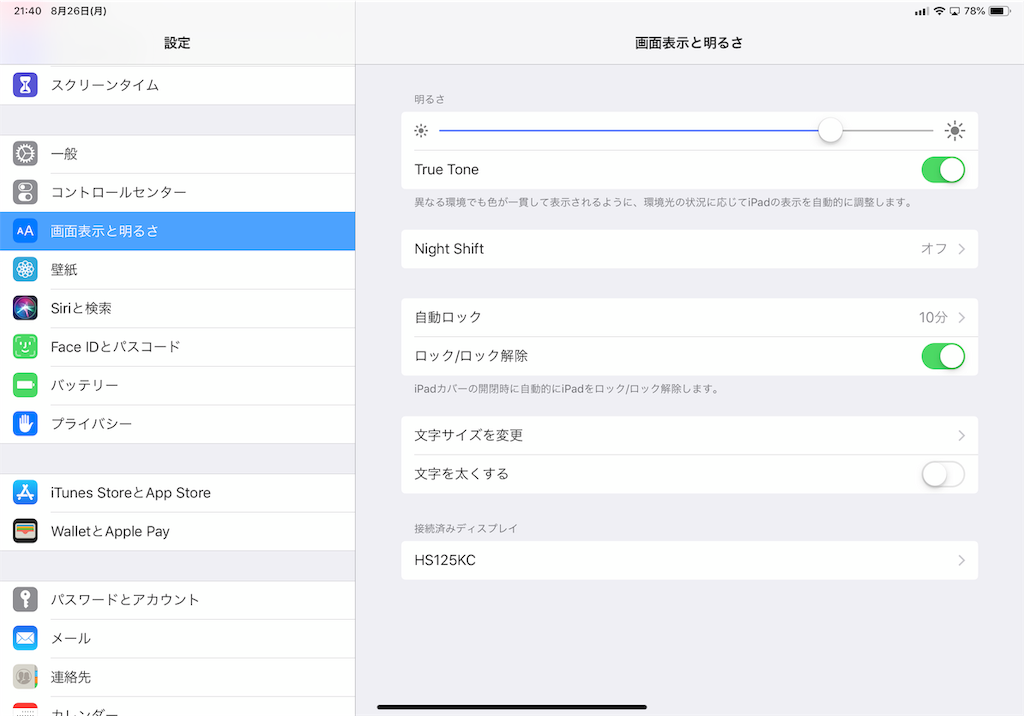This screenshot has height=716, width=1024.
Task: Open コントロールセンター settings
Action: pos(178,192)
